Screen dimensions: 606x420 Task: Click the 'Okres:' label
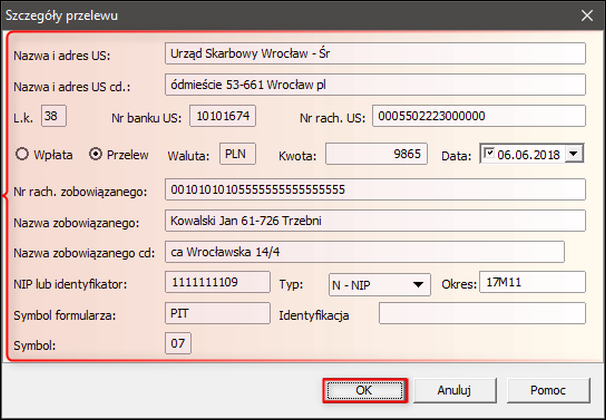(459, 285)
